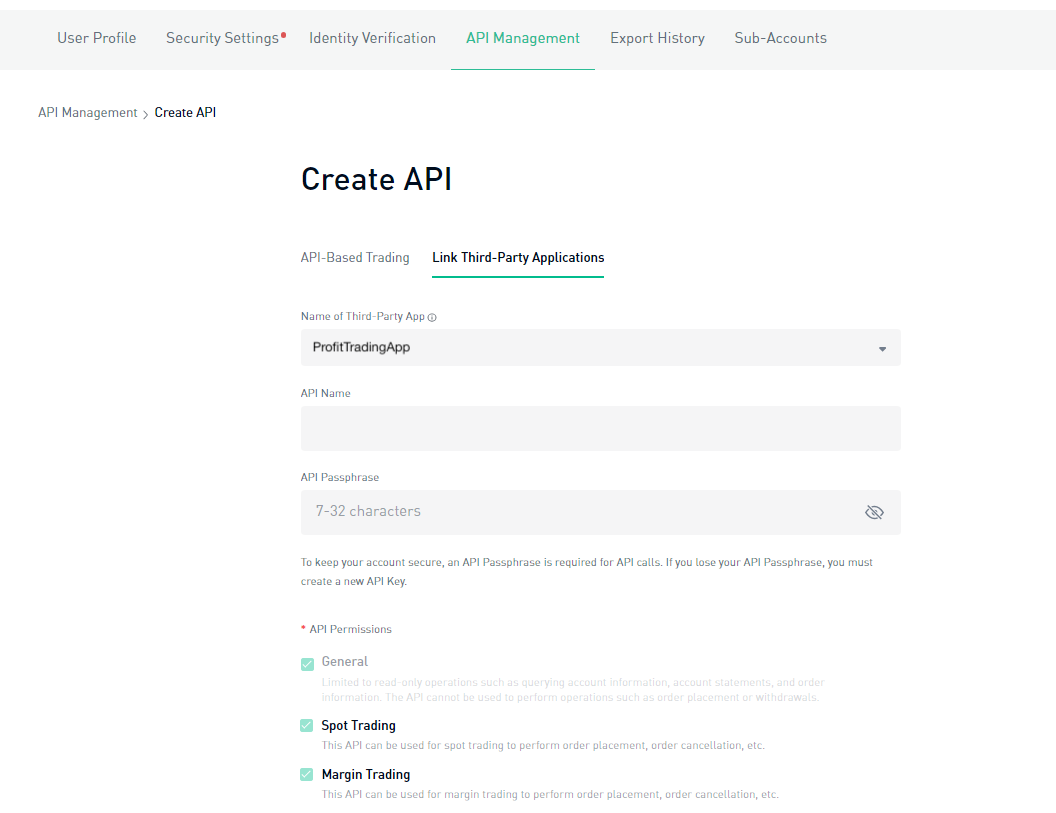The width and height of the screenshot is (1056, 813).
Task: Go to Security Settings
Action: pos(222,38)
